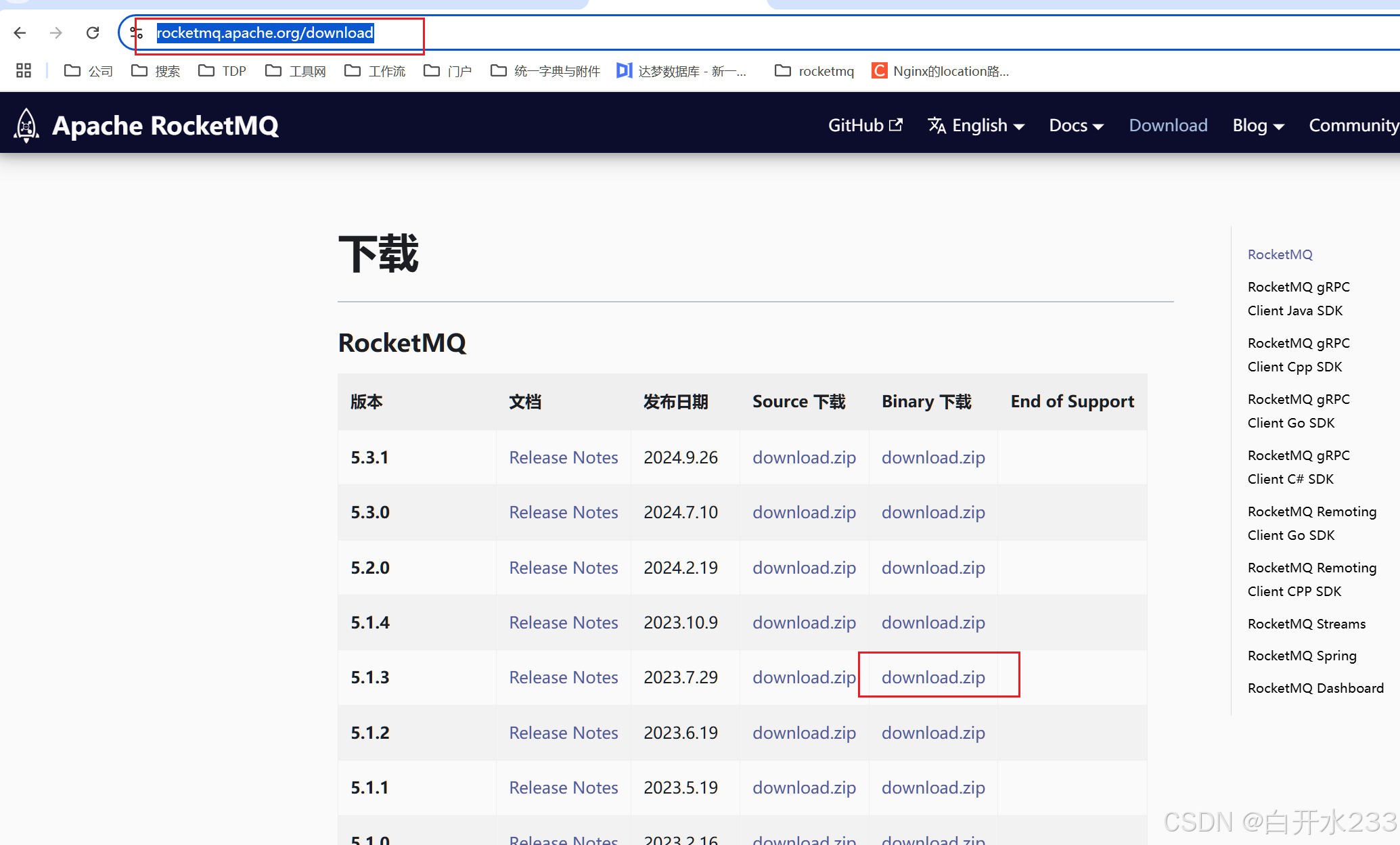Jump to RocketMQ section in sidebar
Screen dimensions: 1400x845
point(1280,254)
